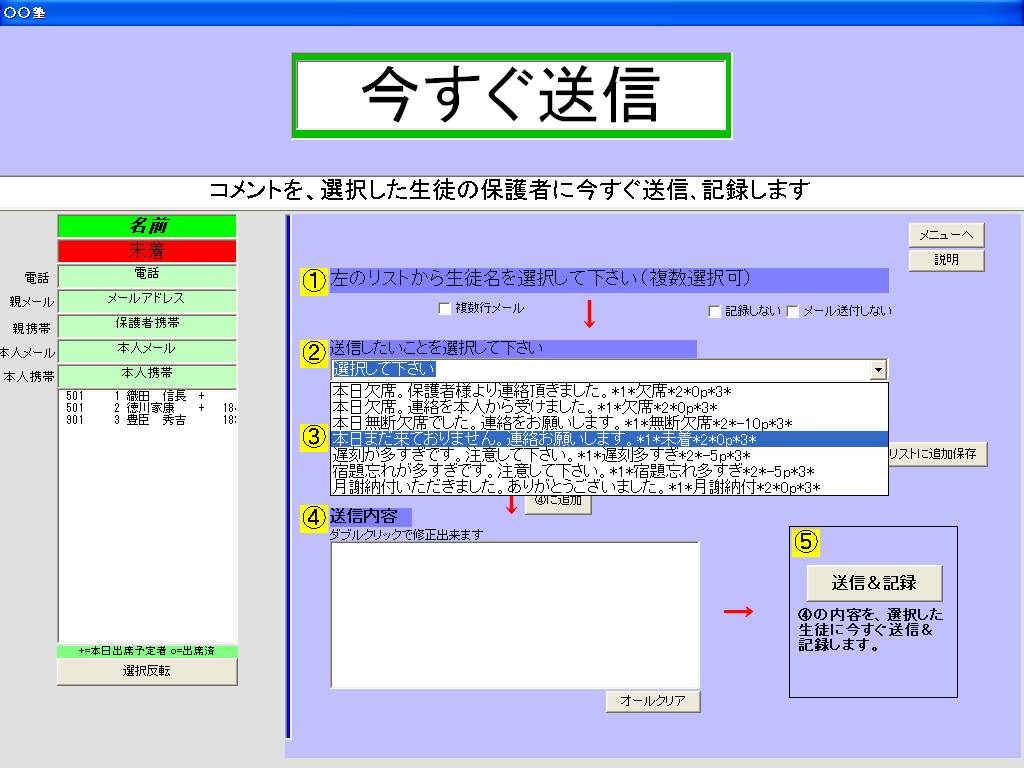Image resolution: width=1024 pixels, height=768 pixels.
Task: Click the 保護者携帯 field
Action: click(x=147, y=325)
